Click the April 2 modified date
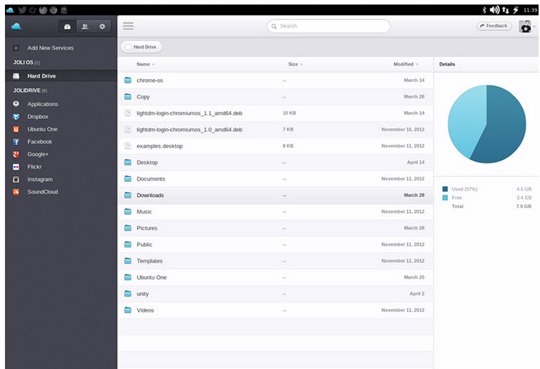The height and width of the screenshot is (369, 540). pos(417,294)
